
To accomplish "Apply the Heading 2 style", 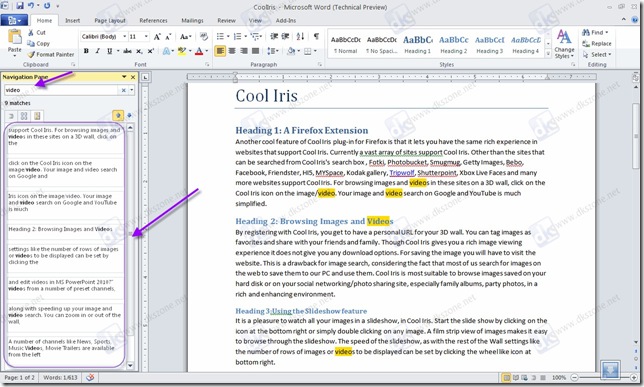I will [x=453, y=45].
